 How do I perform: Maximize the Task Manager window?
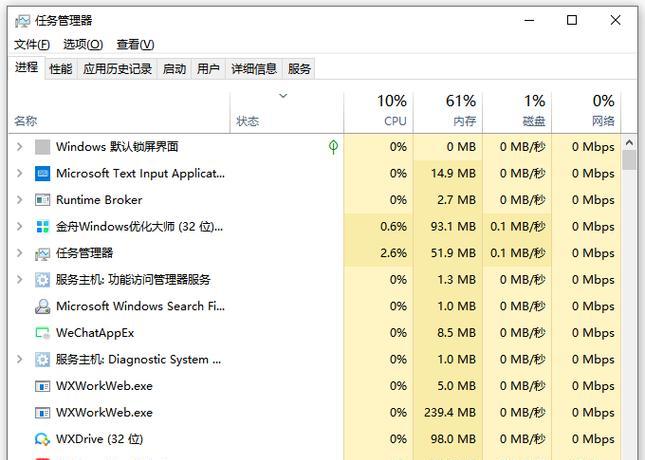pyautogui.click(x=572, y=20)
